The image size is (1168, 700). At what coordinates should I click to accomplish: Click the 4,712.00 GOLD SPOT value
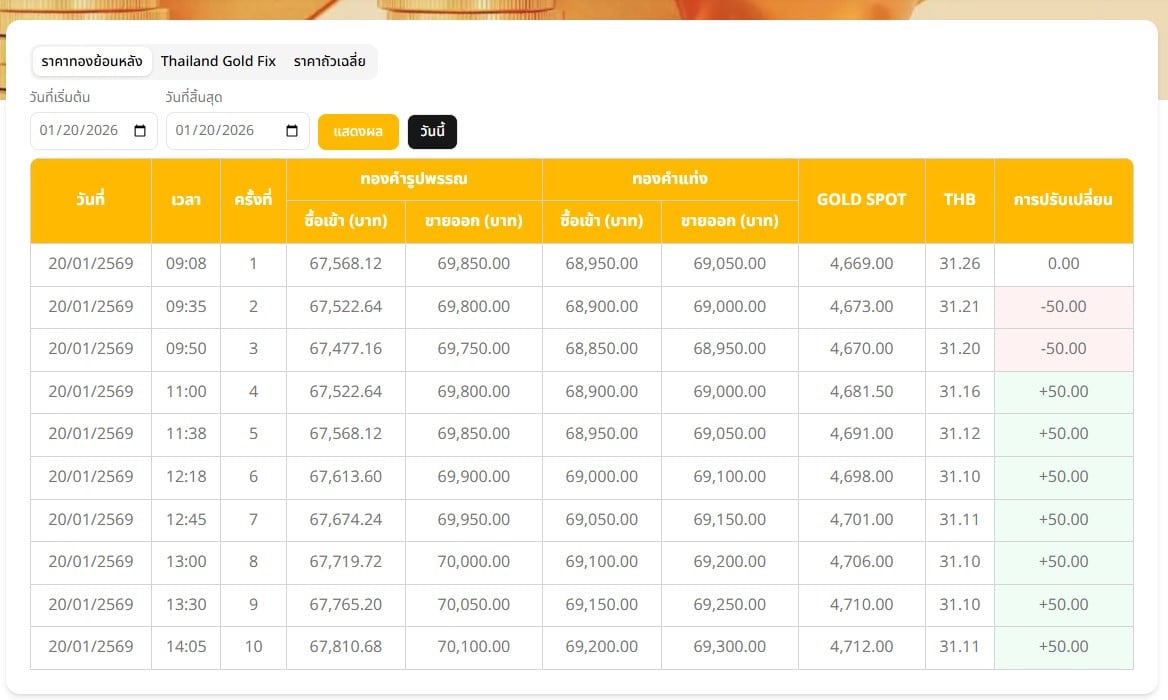pos(861,646)
